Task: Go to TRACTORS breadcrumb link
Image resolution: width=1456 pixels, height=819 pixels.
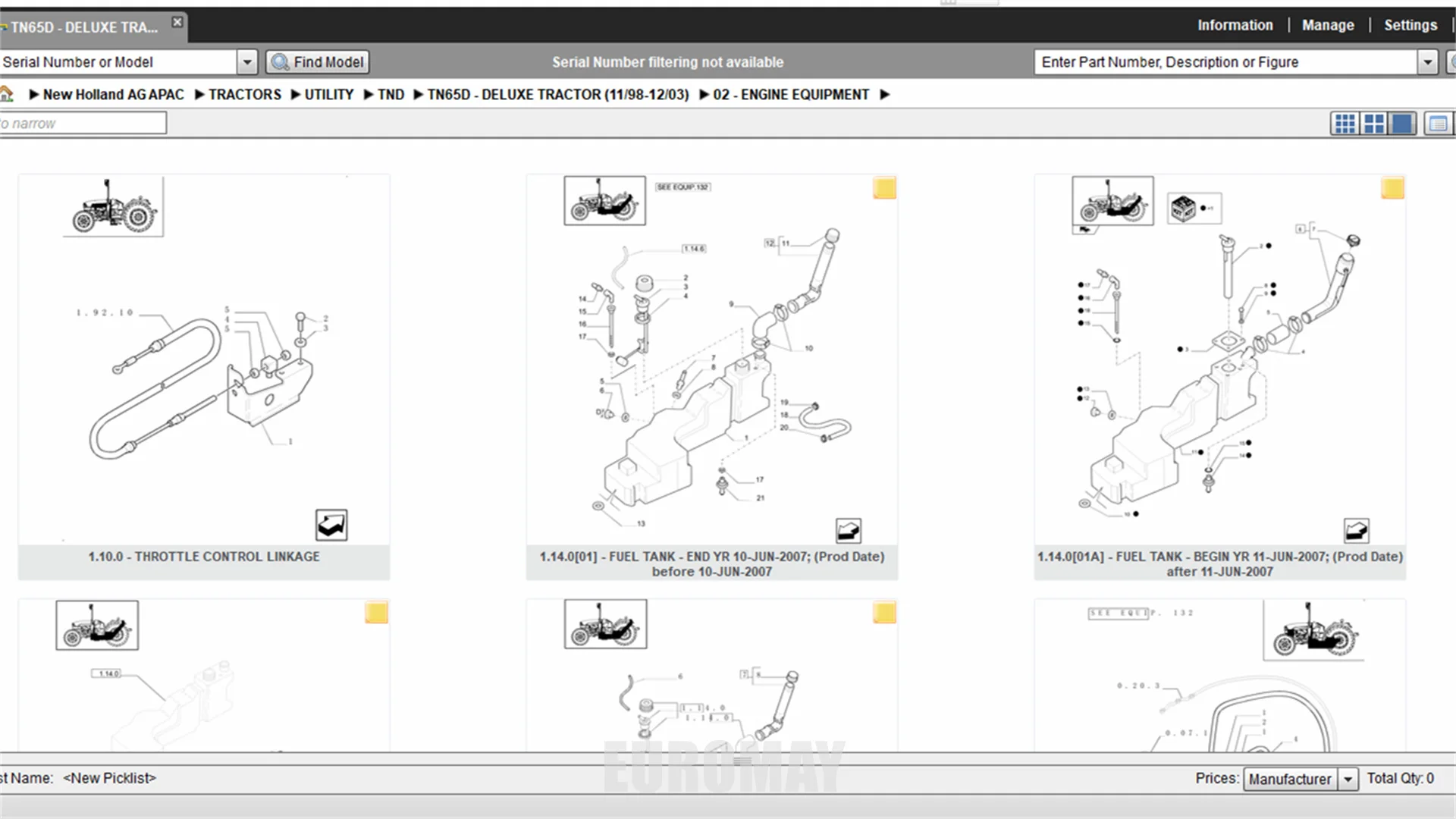Action: pos(244,95)
